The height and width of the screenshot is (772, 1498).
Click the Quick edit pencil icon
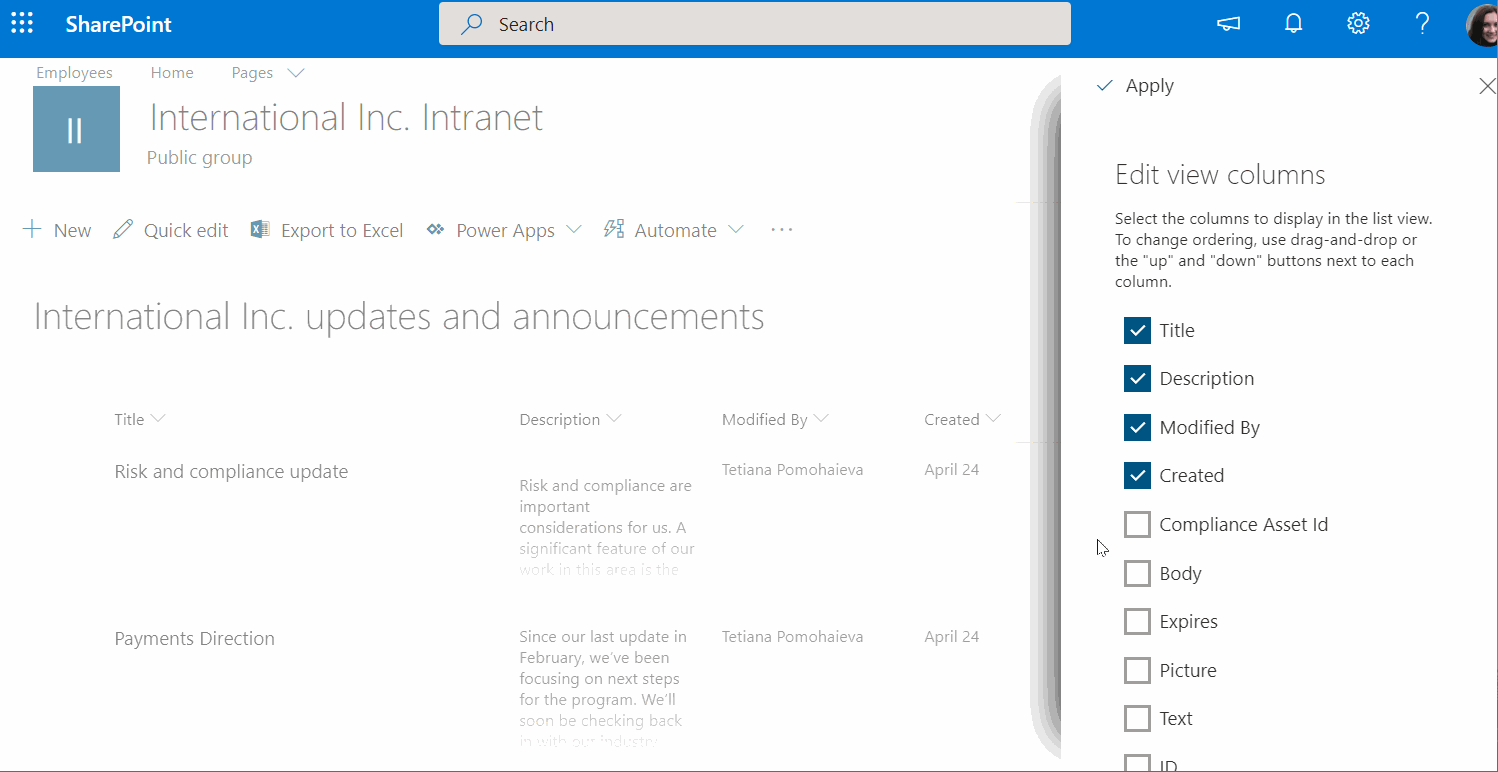coord(122,229)
